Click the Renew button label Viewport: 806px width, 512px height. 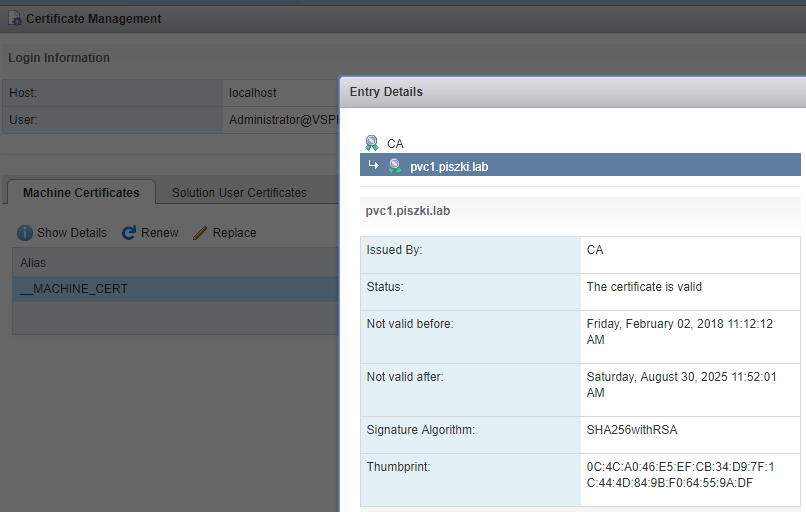(159, 233)
